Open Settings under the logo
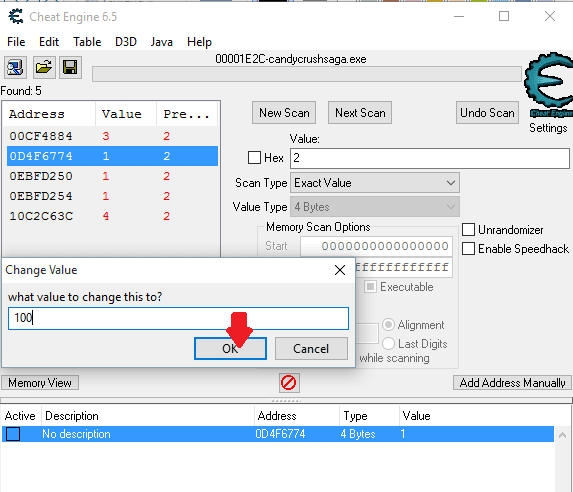The width and height of the screenshot is (573, 492). (548, 128)
